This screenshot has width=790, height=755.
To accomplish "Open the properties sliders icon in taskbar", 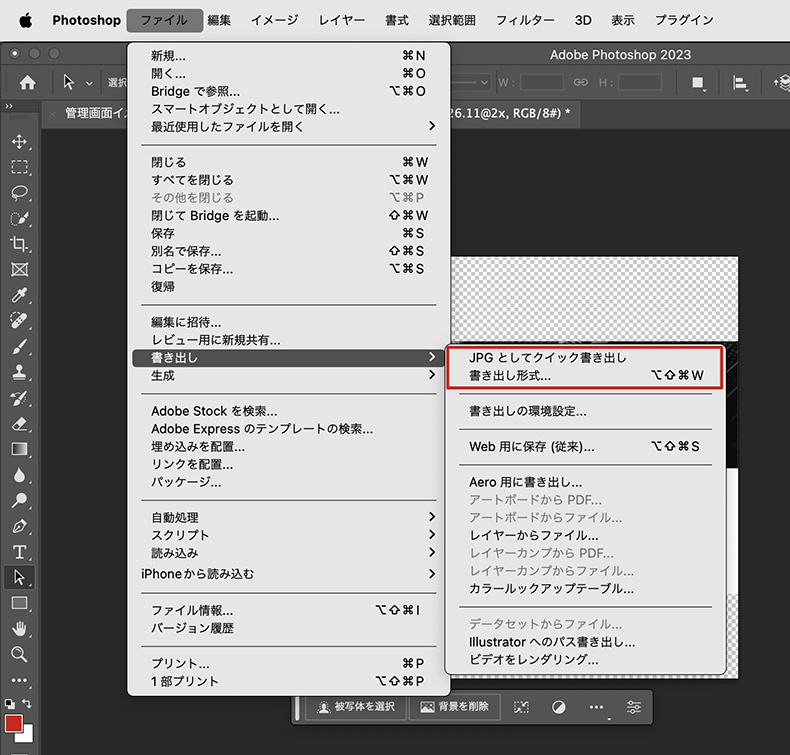I will click(x=633, y=707).
